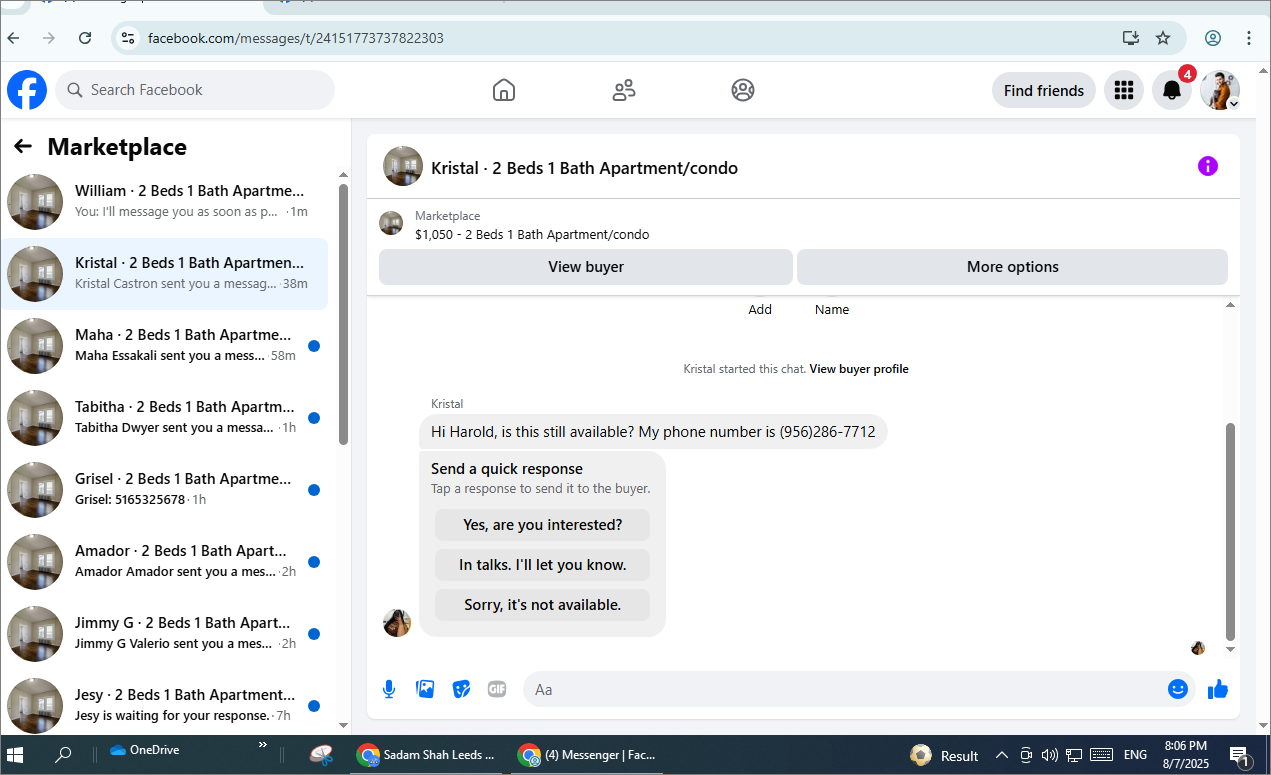The height and width of the screenshot is (775, 1271).
Task: Click the install app icon in address bar
Action: tap(1131, 38)
